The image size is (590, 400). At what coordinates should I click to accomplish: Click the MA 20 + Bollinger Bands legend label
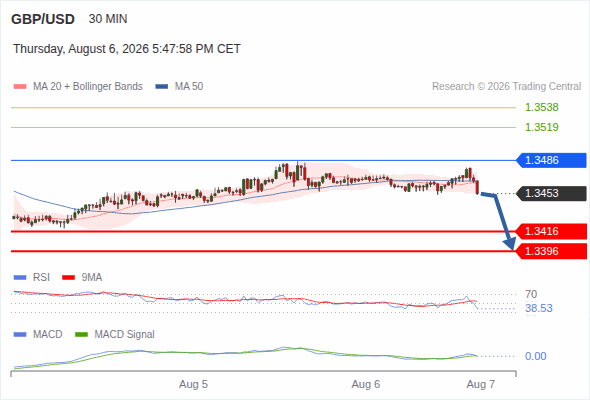pyautogui.click(x=88, y=87)
